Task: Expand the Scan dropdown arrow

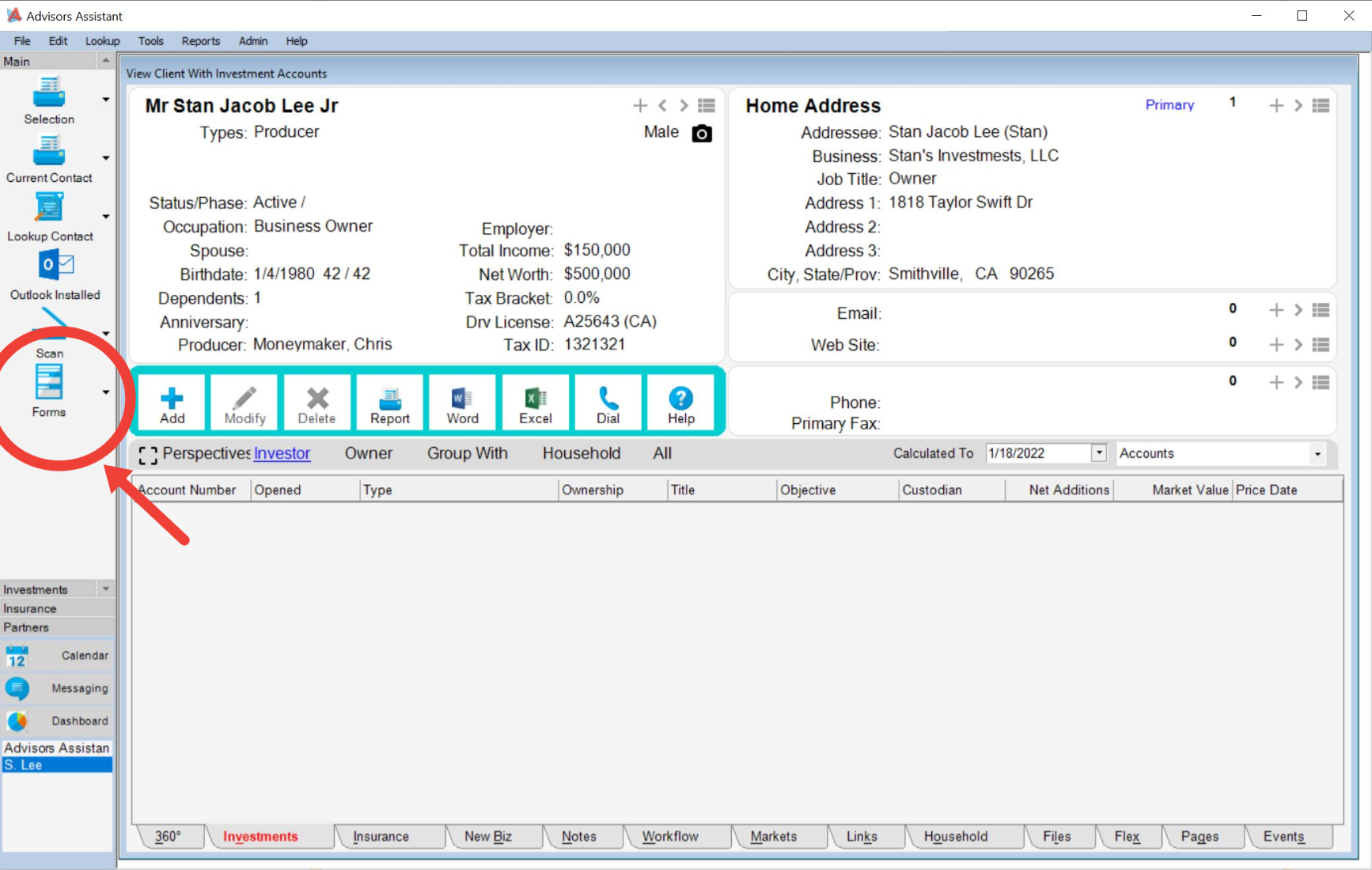Action: pyautogui.click(x=106, y=334)
